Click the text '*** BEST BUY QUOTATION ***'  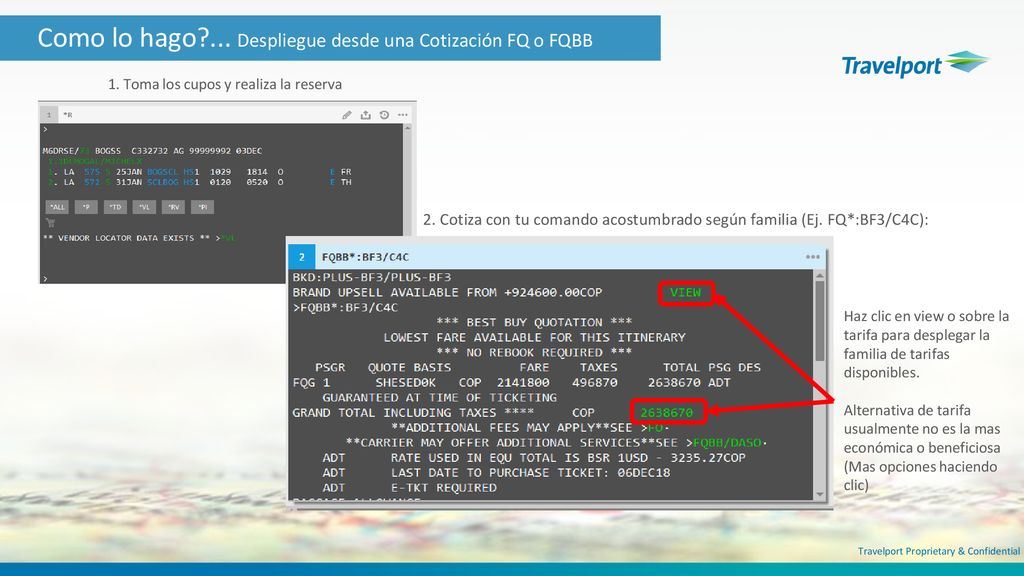click(x=534, y=323)
